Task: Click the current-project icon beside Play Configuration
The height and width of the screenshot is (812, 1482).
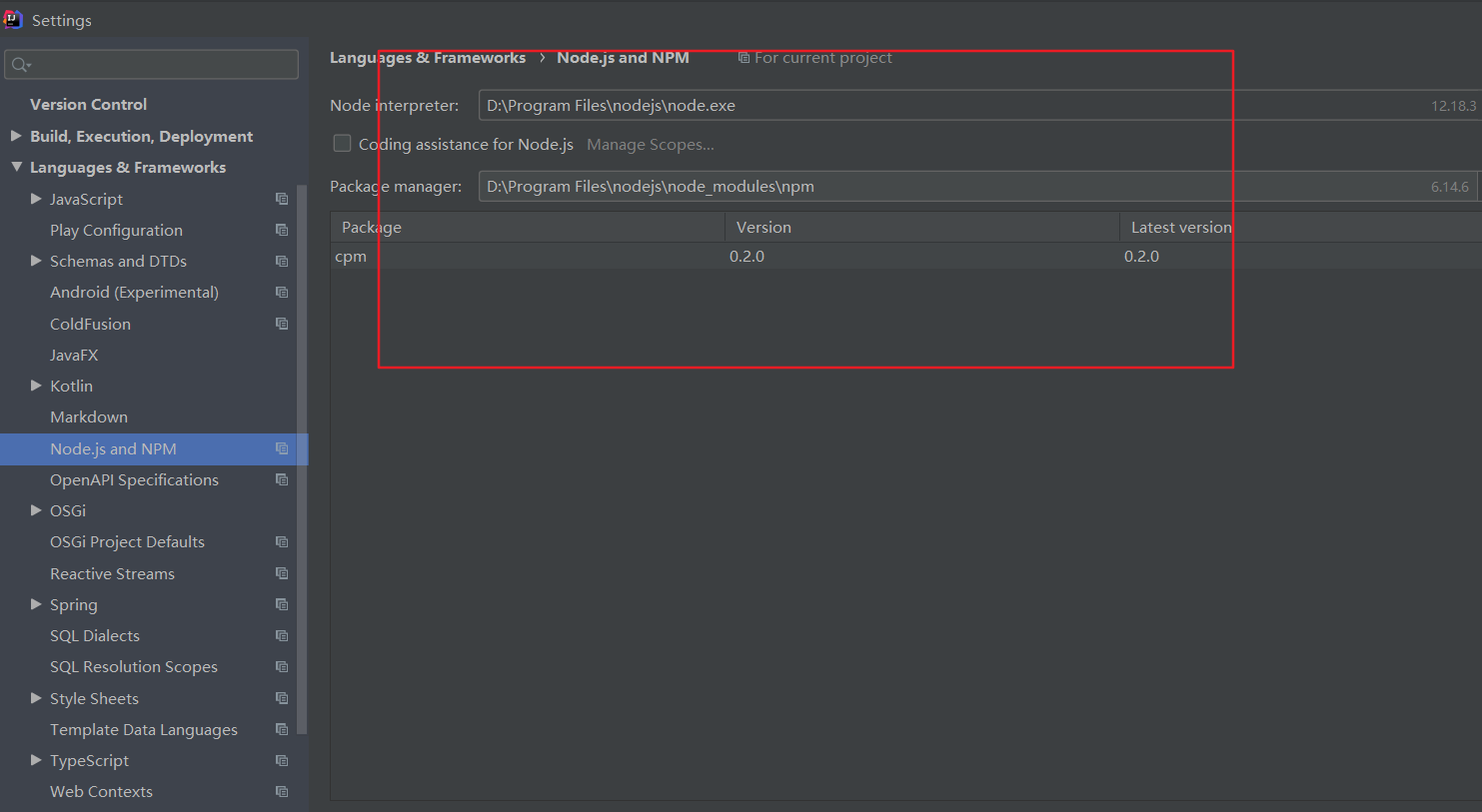Action: click(x=282, y=230)
